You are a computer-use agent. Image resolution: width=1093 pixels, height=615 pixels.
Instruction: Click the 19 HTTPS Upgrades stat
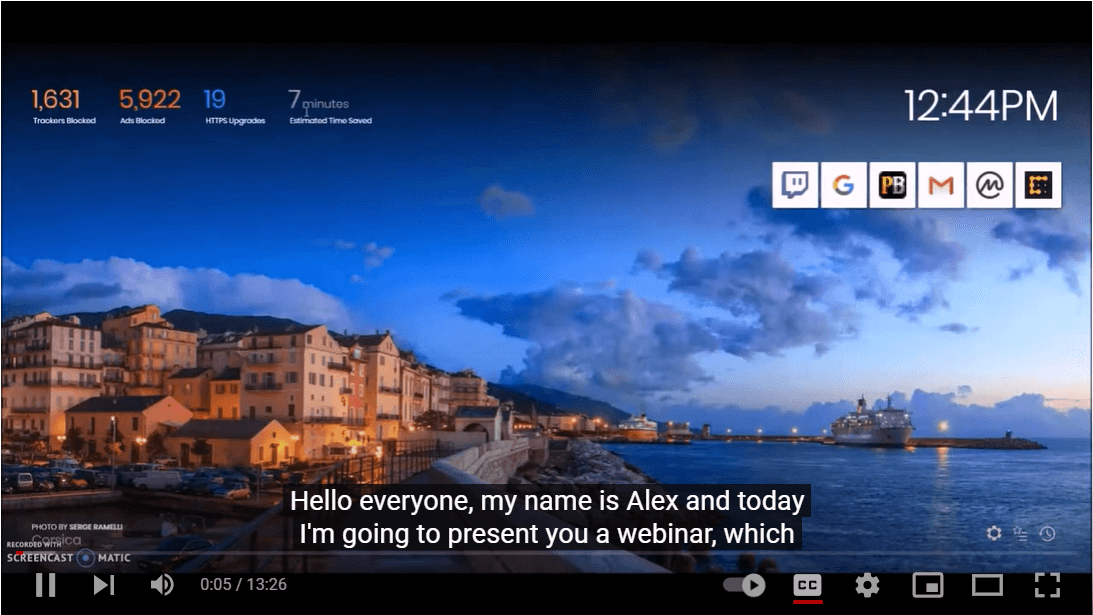[235, 106]
